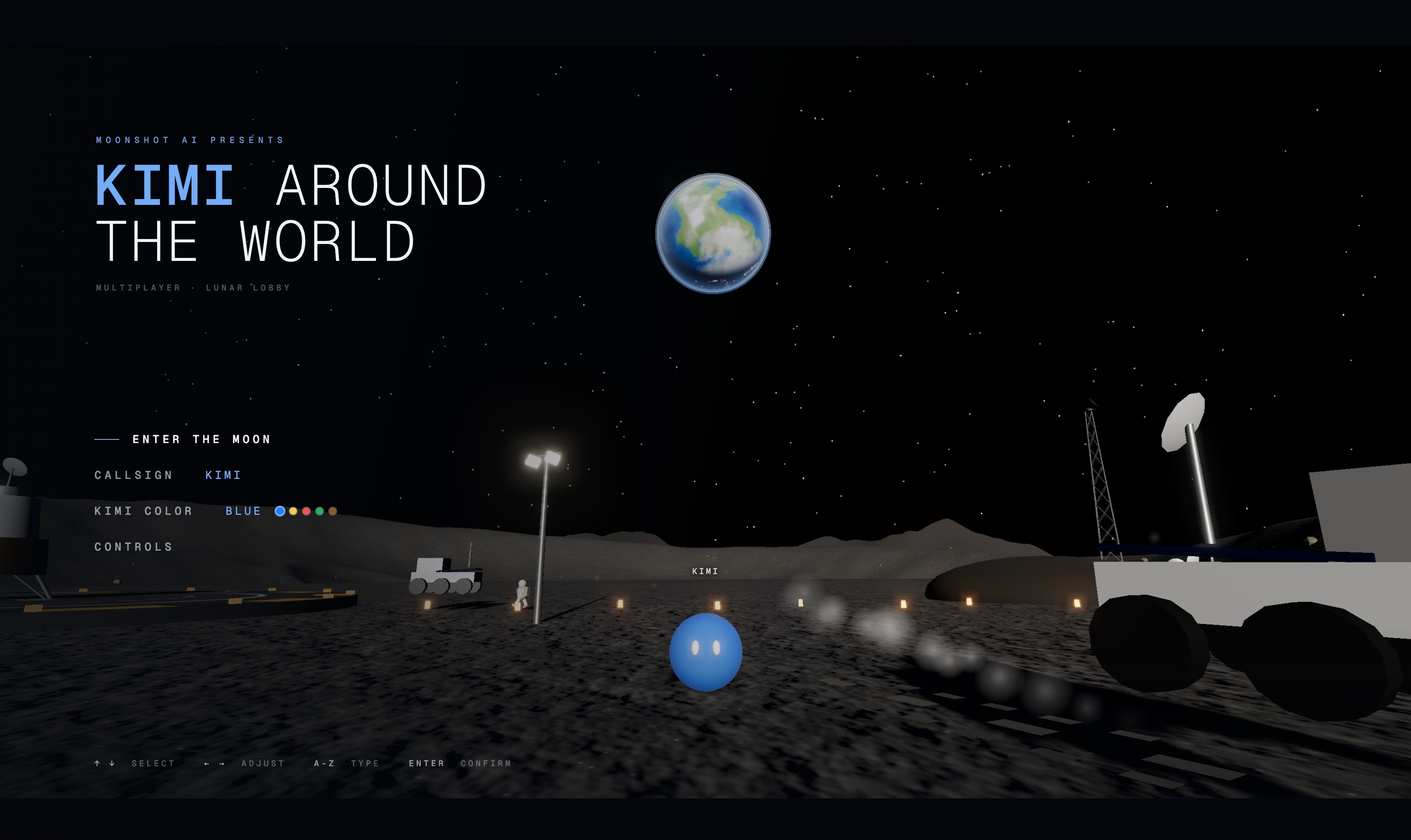Click the A-Z key hint

[325, 764]
